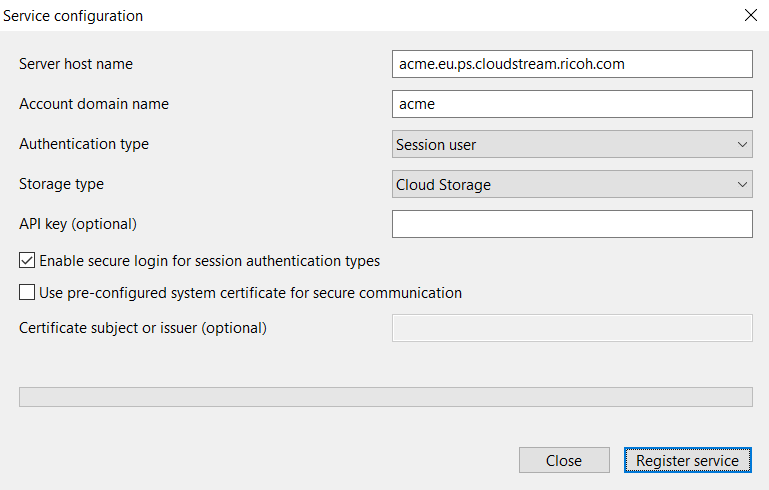Click the empty API key field
Viewport: 769px width, 490px height.
pos(571,224)
